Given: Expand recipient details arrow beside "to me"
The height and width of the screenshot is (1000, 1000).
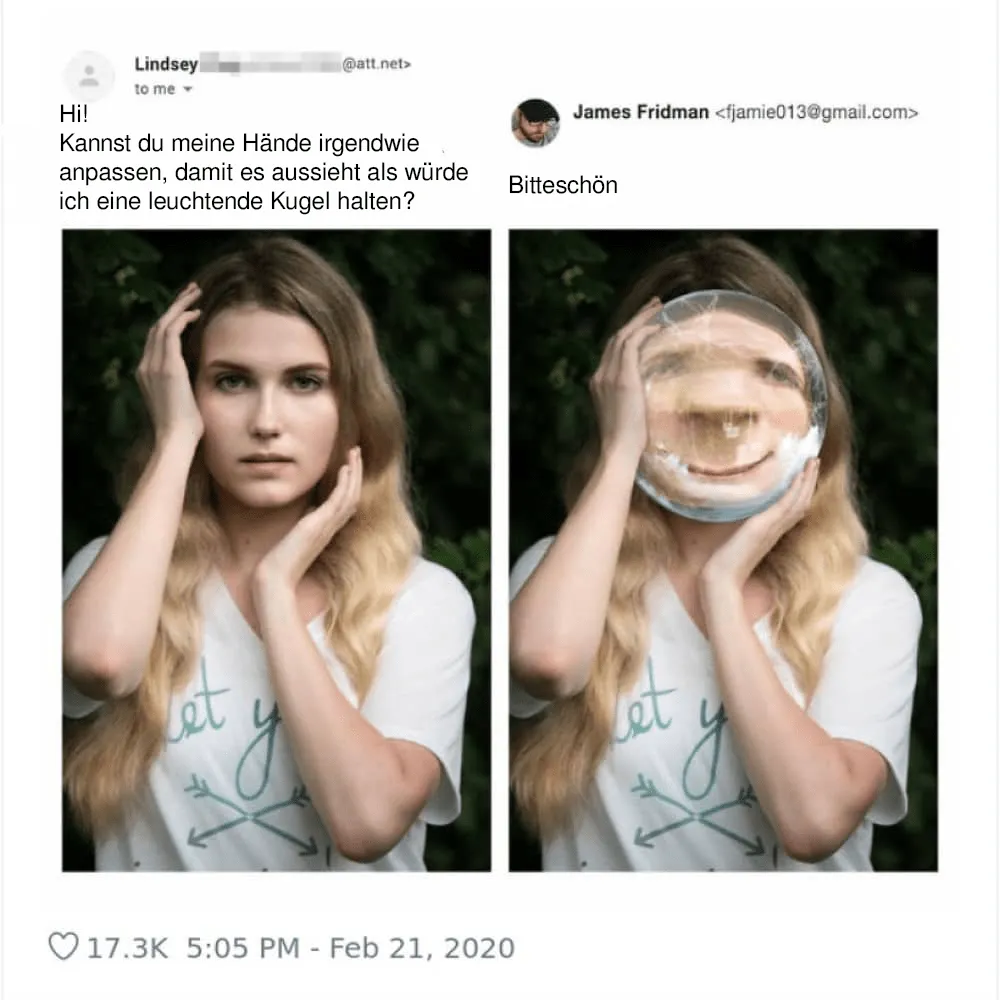Looking at the screenshot, I should coord(188,89).
